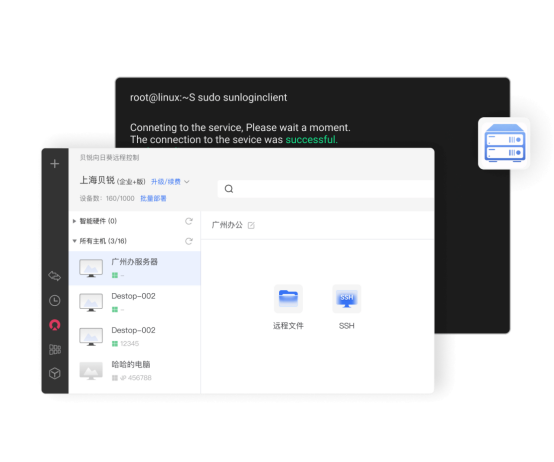The image size is (554, 462).
Task: Refresh the 所有主机 (3/16) group
Action: click(x=189, y=241)
